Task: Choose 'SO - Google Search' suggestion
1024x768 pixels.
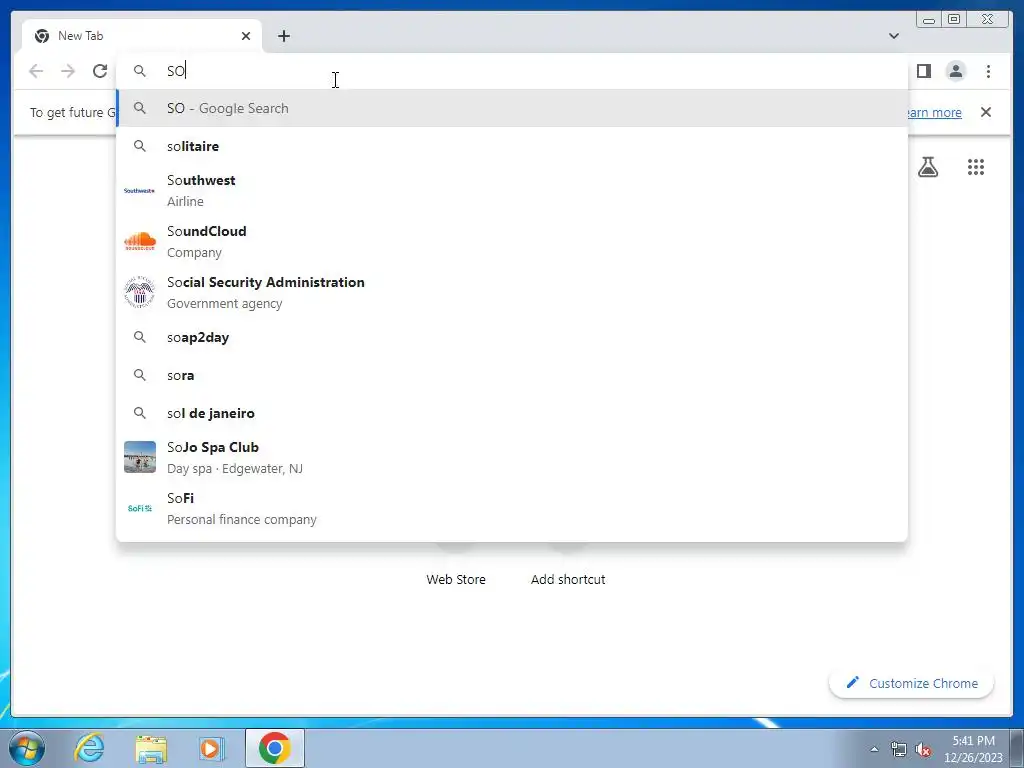Action: (x=511, y=108)
